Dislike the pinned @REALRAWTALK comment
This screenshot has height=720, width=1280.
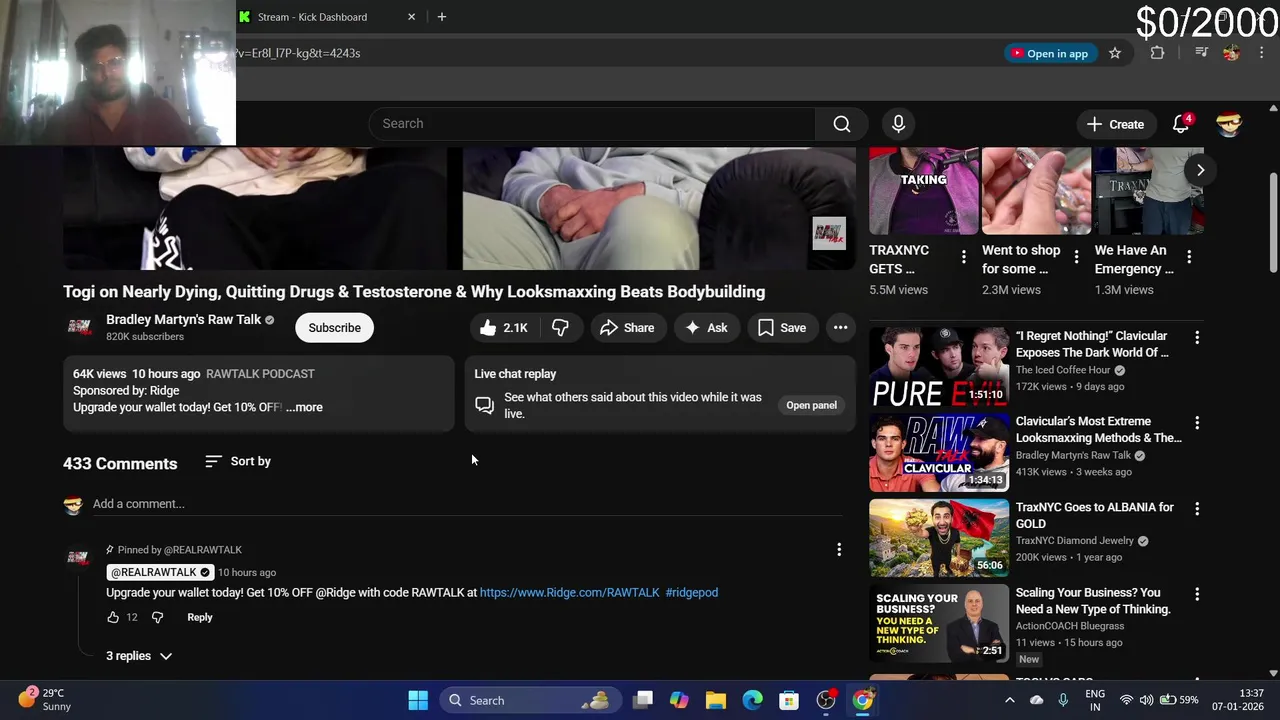click(x=157, y=617)
